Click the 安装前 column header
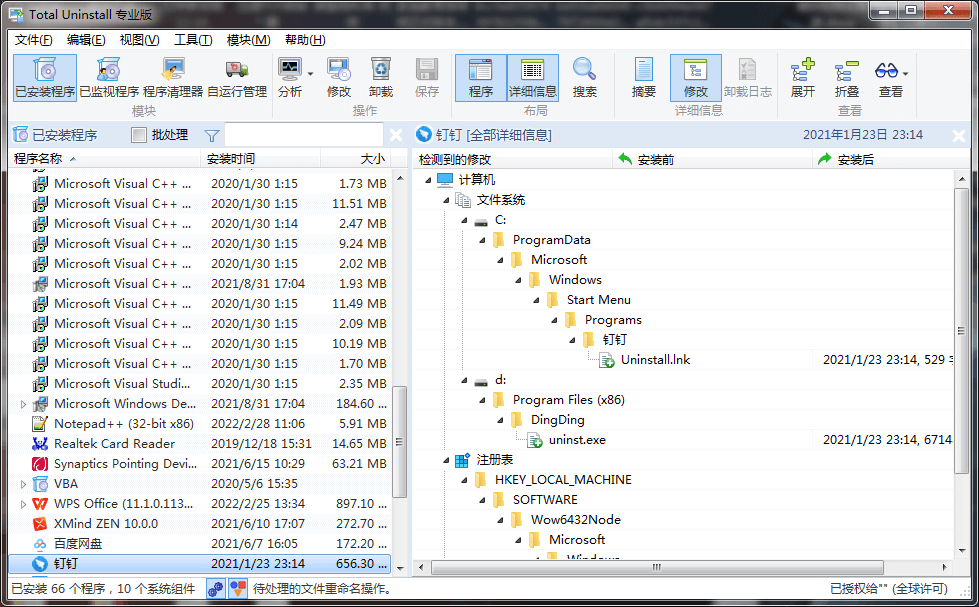Screen dimensions: 979x607 (x=712, y=159)
